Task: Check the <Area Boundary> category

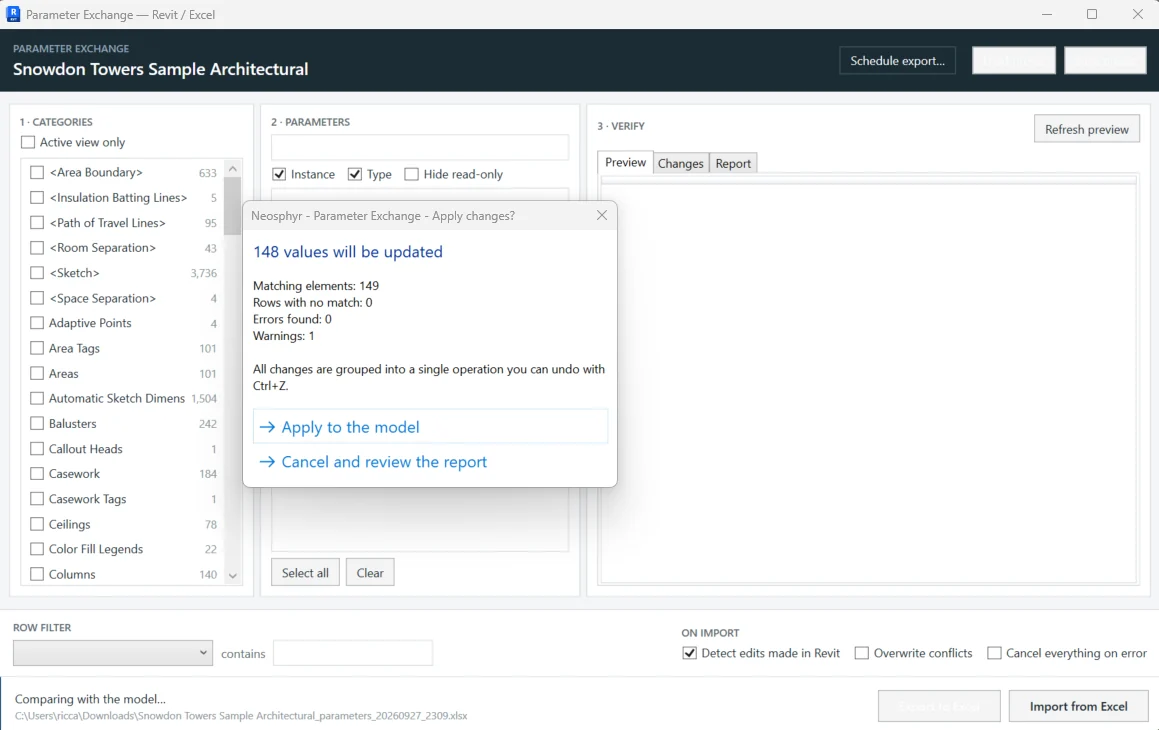Action: click(37, 172)
